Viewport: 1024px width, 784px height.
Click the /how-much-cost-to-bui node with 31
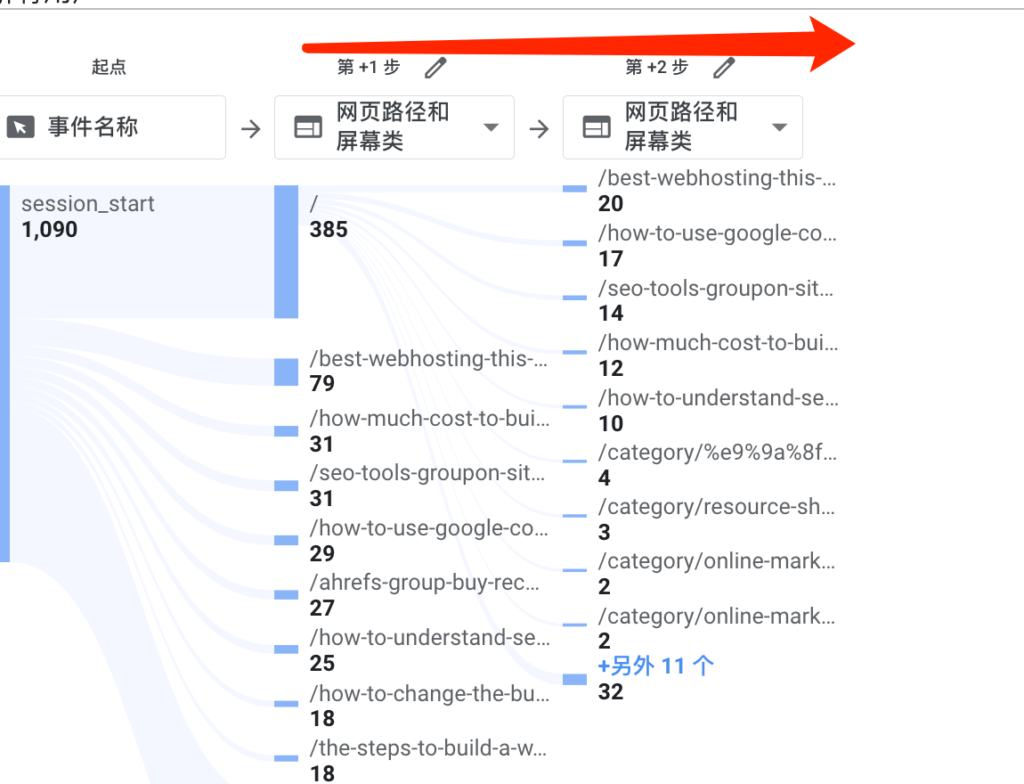tap(286, 431)
